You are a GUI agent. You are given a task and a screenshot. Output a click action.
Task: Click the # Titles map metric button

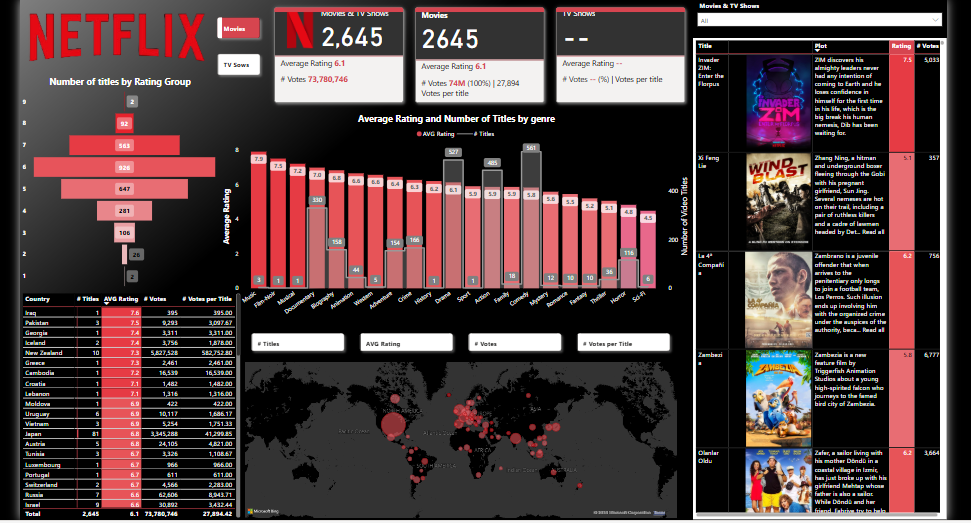click(298, 343)
